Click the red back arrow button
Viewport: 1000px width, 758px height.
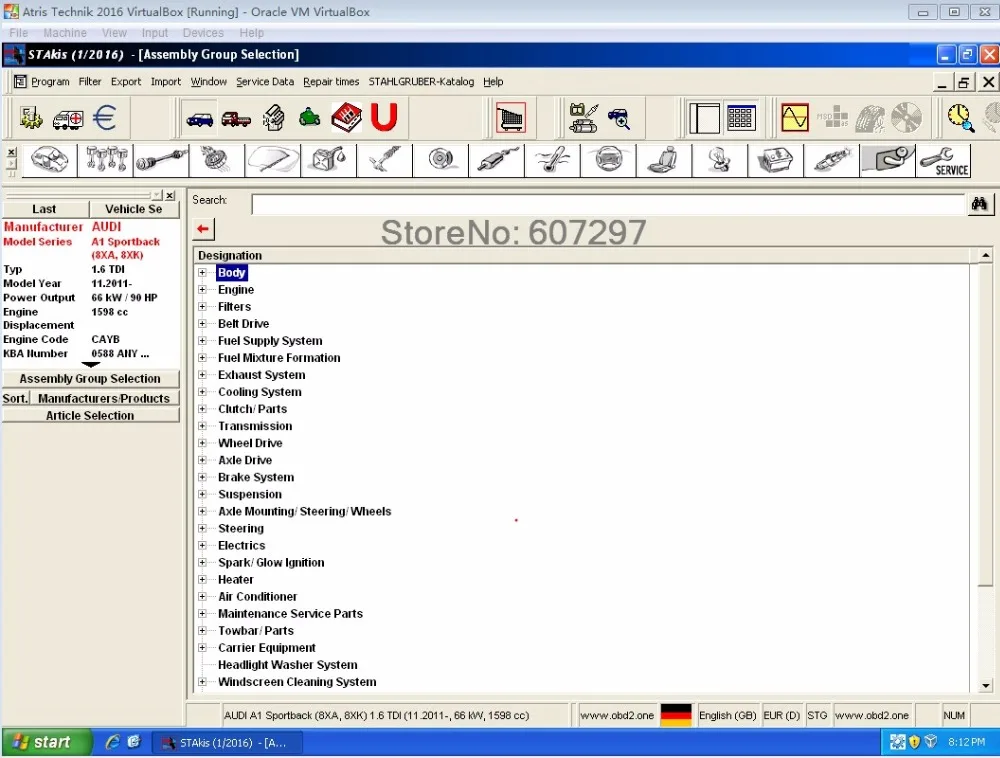pos(203,230)
